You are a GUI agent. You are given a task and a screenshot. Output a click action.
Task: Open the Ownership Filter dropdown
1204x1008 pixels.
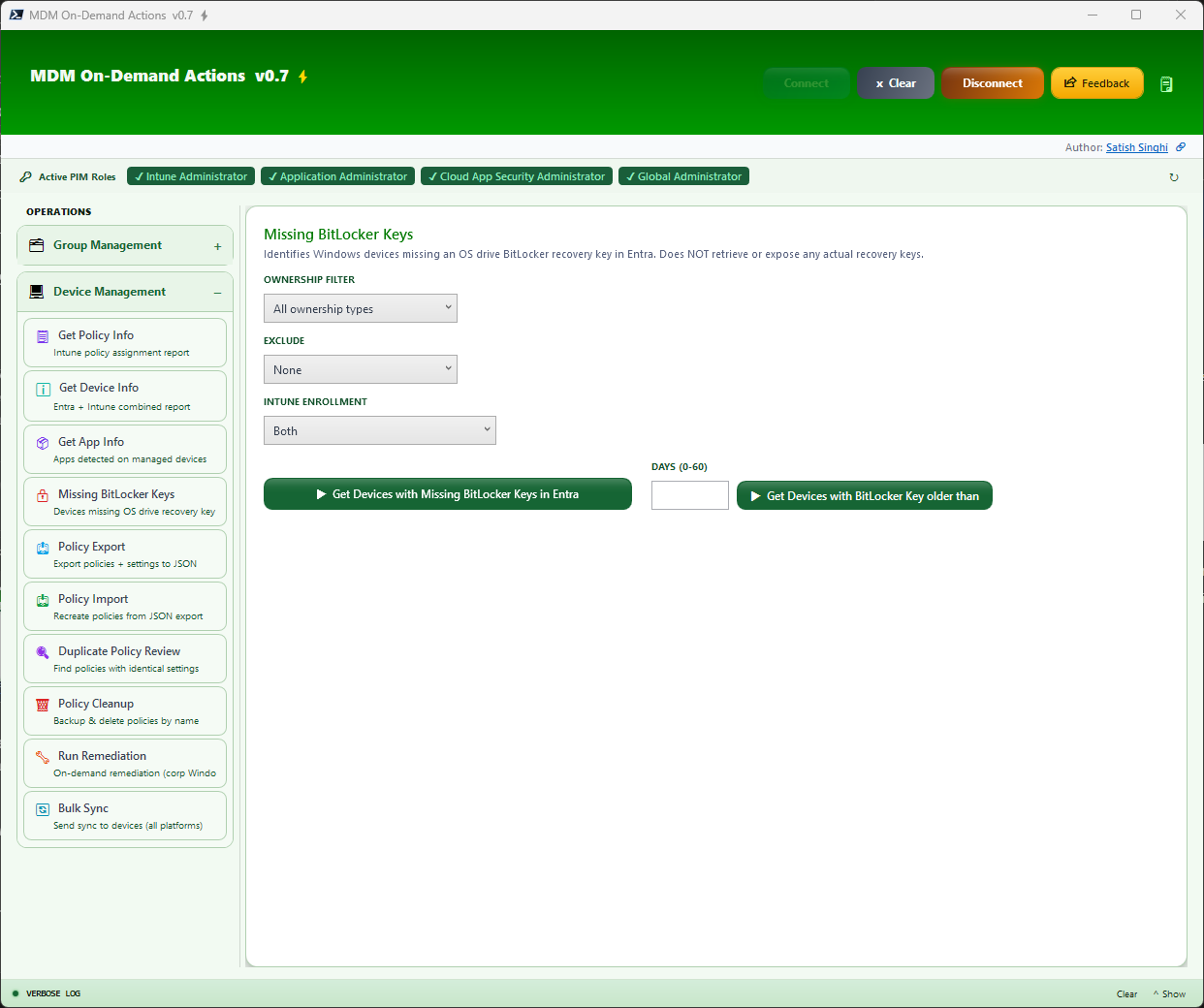(x=361, y=308)
